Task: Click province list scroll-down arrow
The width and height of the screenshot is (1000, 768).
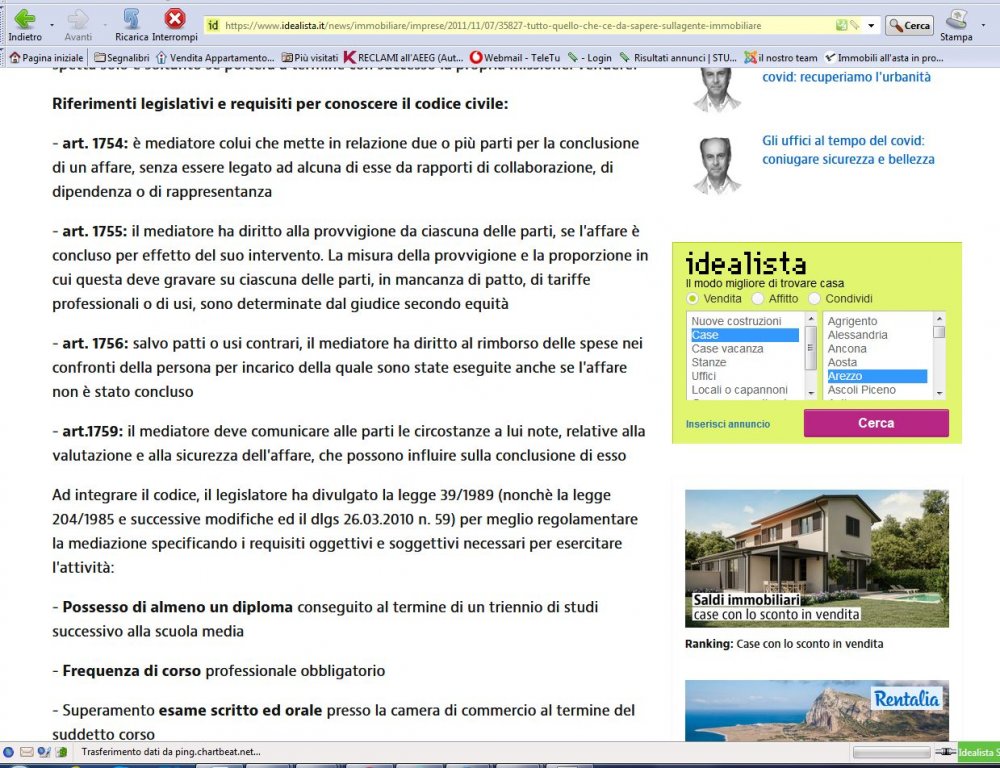Action: pyautogui.click(x=939, y=394)
